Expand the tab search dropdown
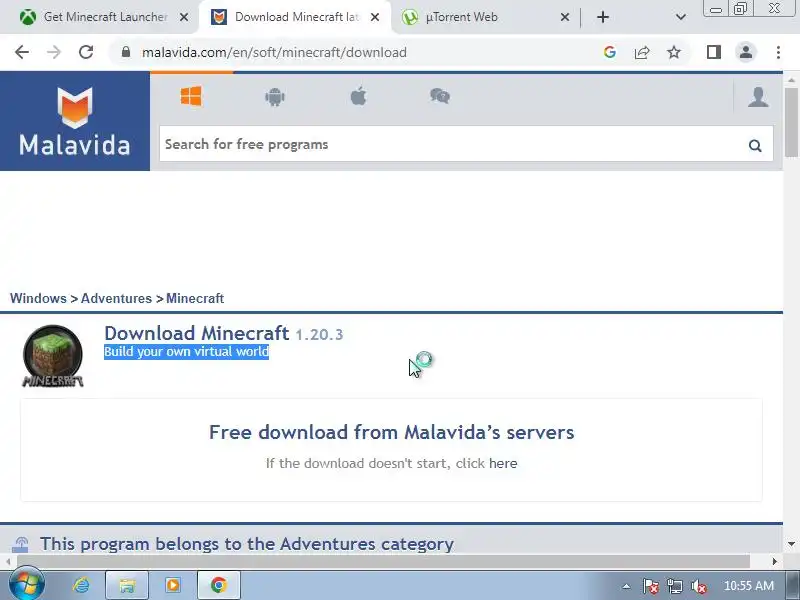Viewport: 800px width, 600px height. 681,17
